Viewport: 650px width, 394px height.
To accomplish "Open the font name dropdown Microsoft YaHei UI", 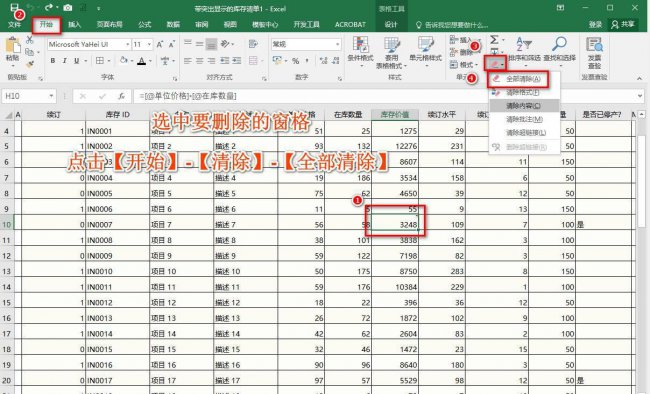I will point(128,44).
